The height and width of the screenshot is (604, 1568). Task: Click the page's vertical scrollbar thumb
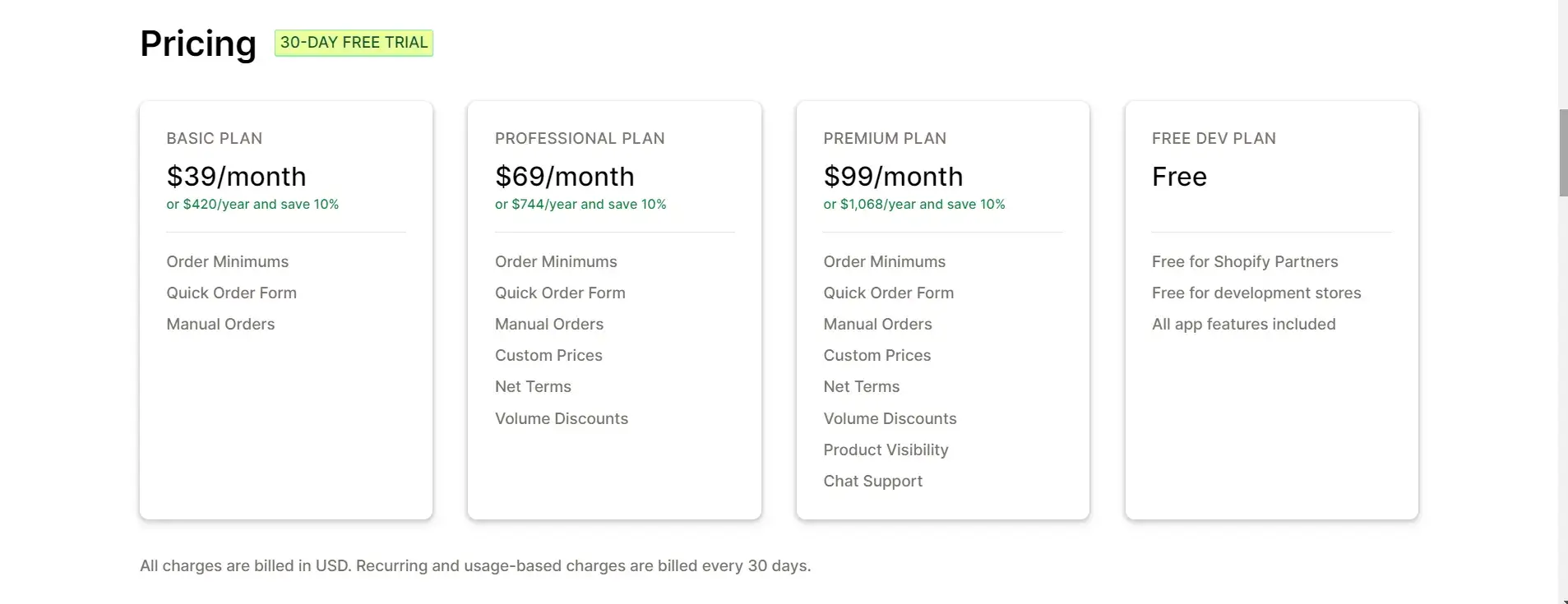1563,153
